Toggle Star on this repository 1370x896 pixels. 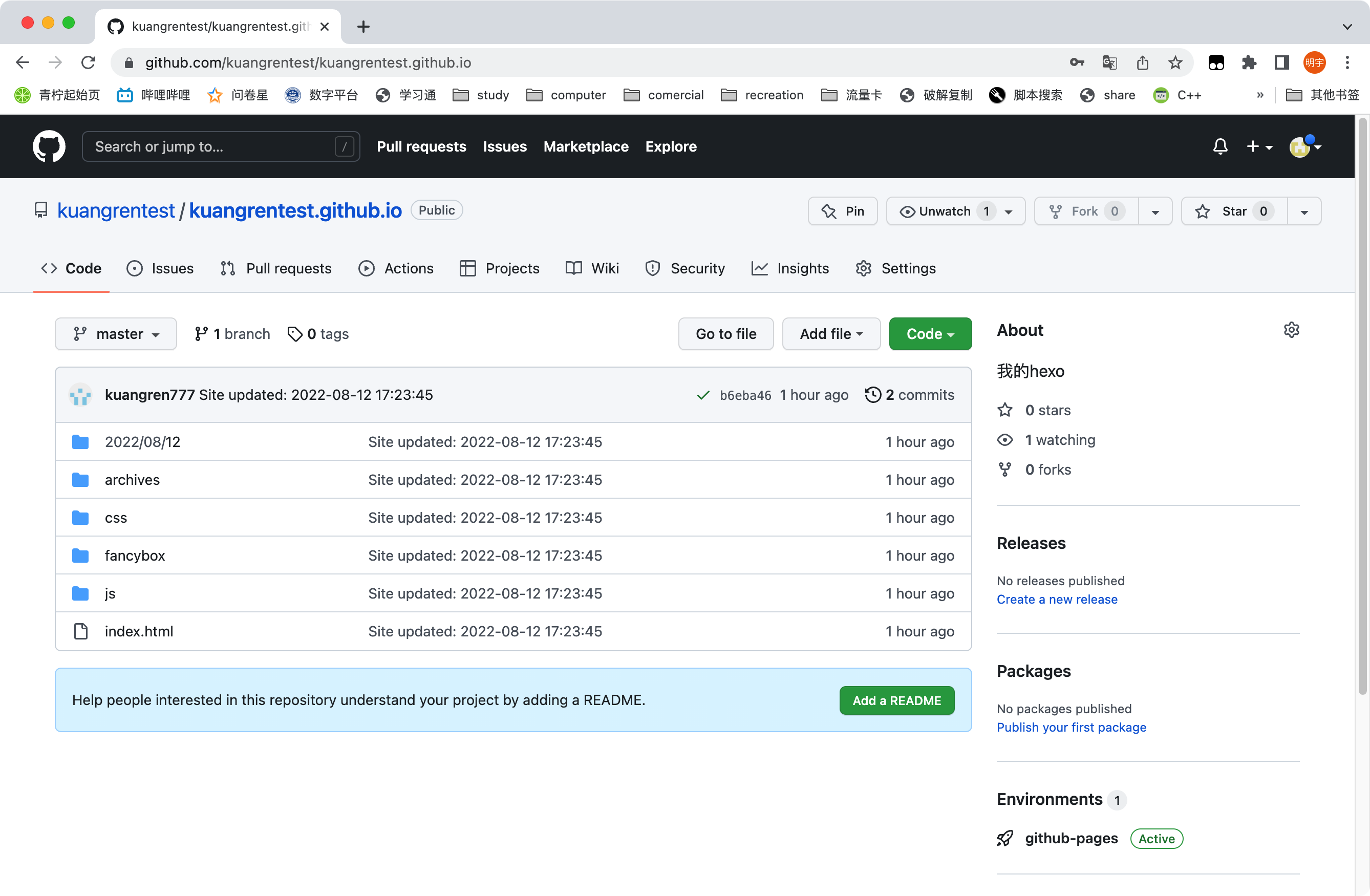click(1234, 211)
